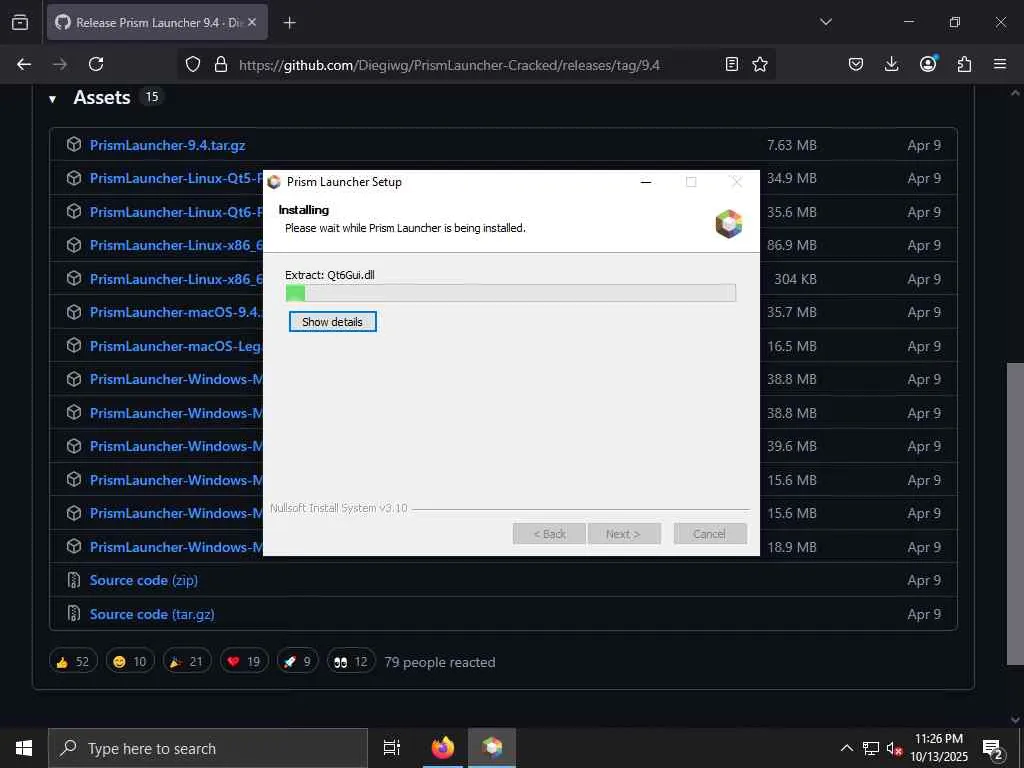Minimize the Prism Launcher Setup window
1024x768 pixels.
click(646, 182)
